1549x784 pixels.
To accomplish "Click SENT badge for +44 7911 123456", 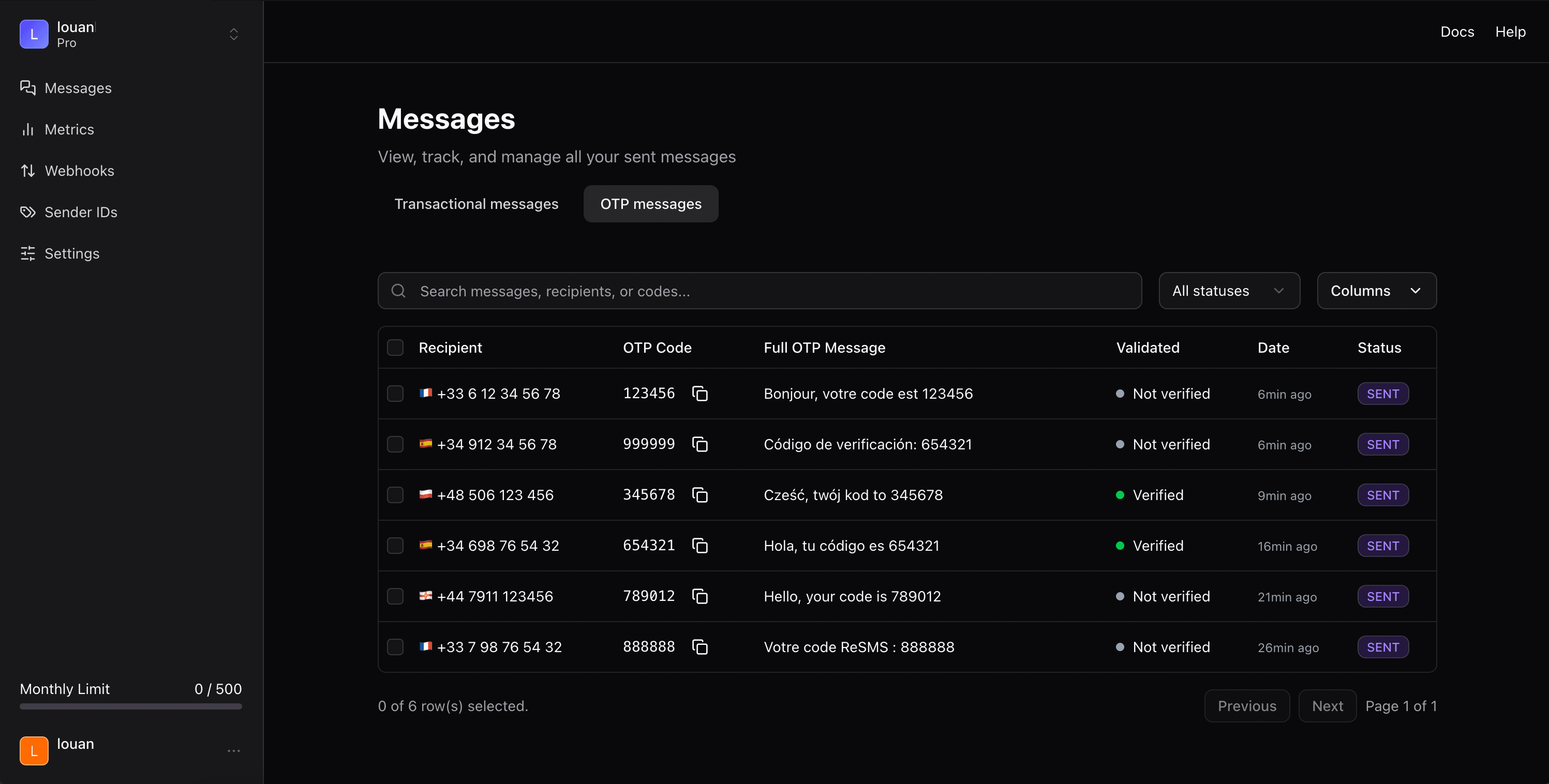I will (x=1382, y=596).
